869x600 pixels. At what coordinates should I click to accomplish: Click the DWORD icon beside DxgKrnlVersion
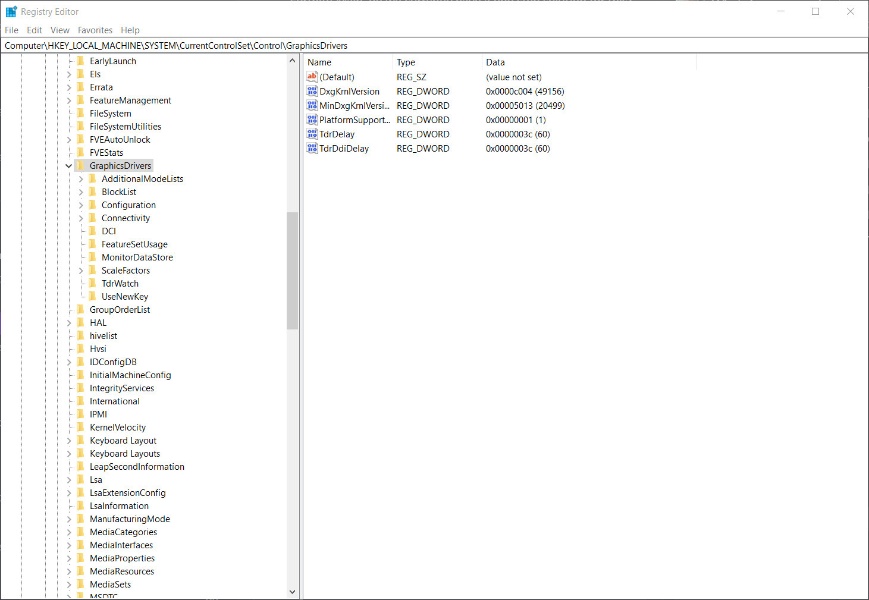[312, 91]
